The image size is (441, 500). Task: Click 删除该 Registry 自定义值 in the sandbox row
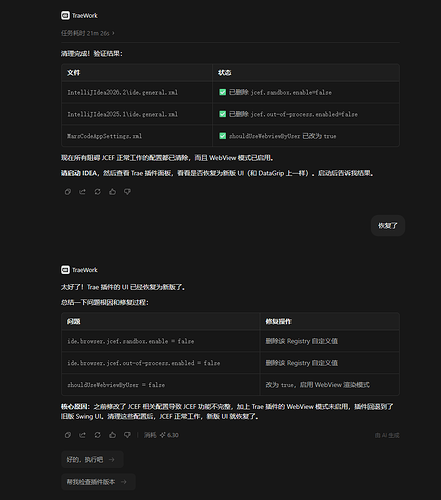329,341
